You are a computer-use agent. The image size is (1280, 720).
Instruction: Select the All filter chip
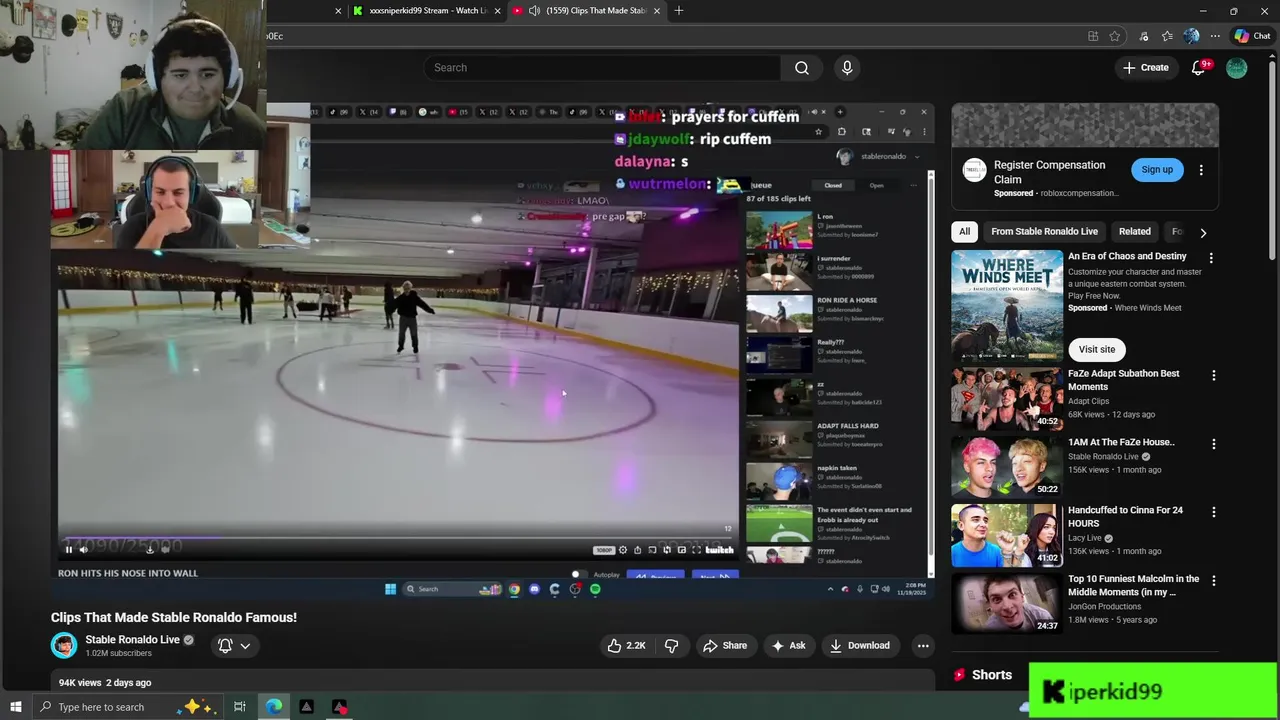coord(964,231)
